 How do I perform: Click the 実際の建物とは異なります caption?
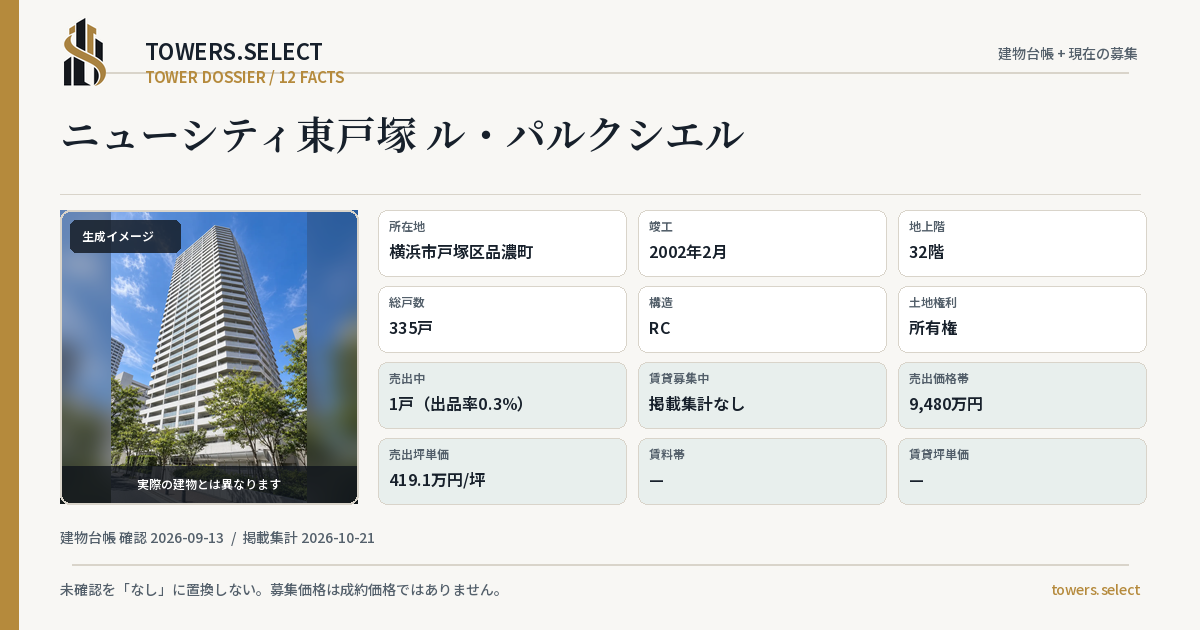[209, 484]
